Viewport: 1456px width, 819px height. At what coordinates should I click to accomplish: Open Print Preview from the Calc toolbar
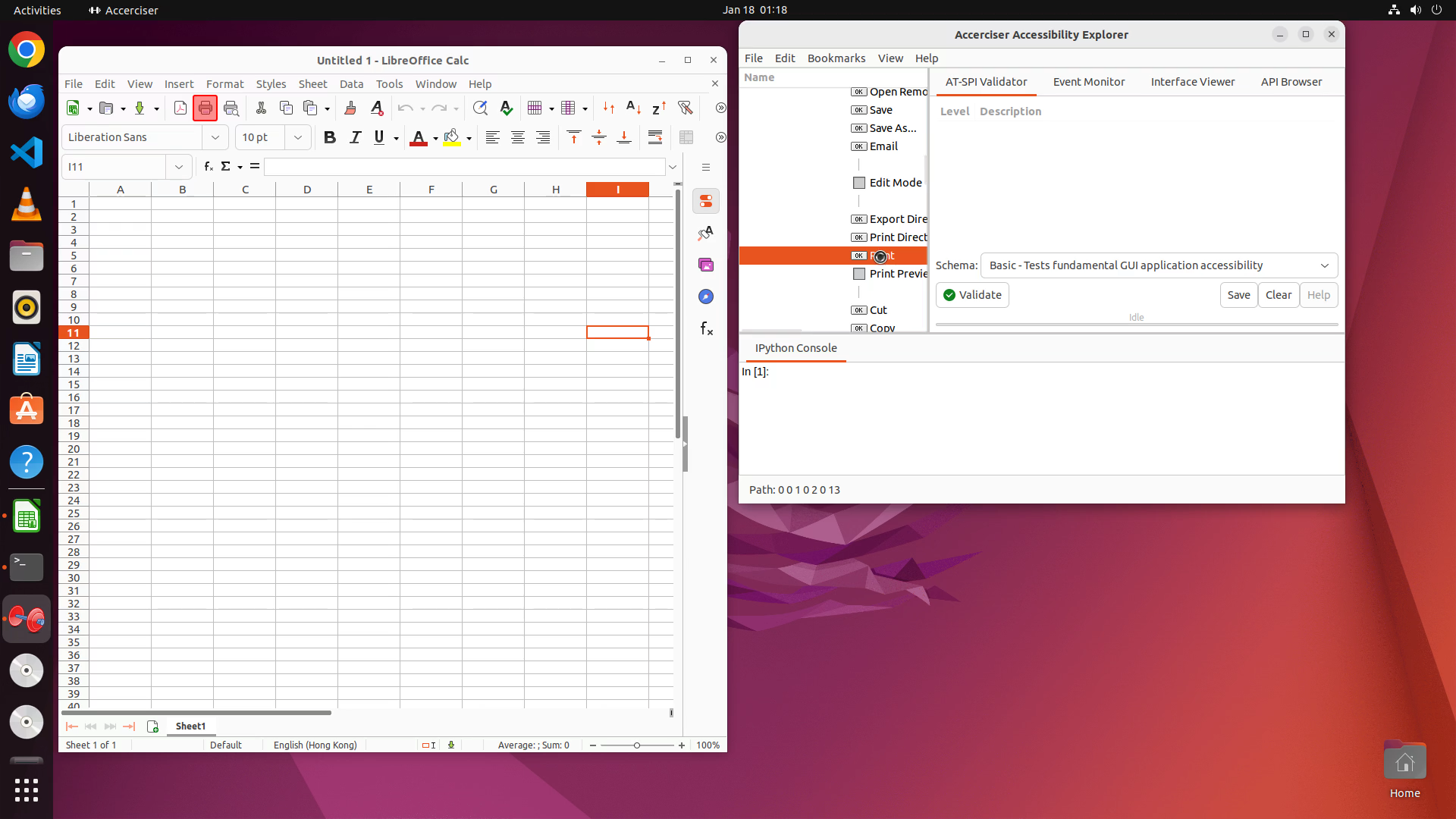231,108
